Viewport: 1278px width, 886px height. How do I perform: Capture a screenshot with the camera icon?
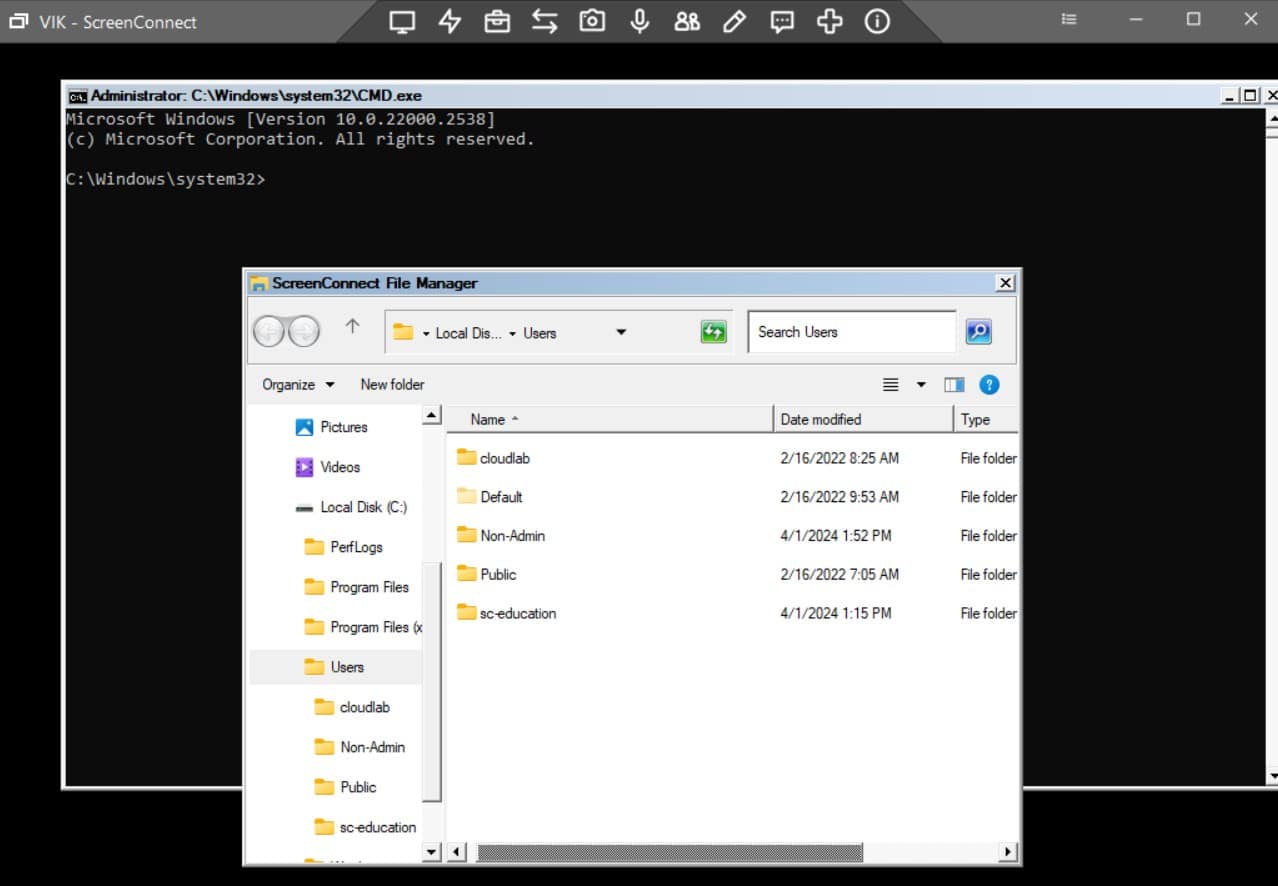591,21
